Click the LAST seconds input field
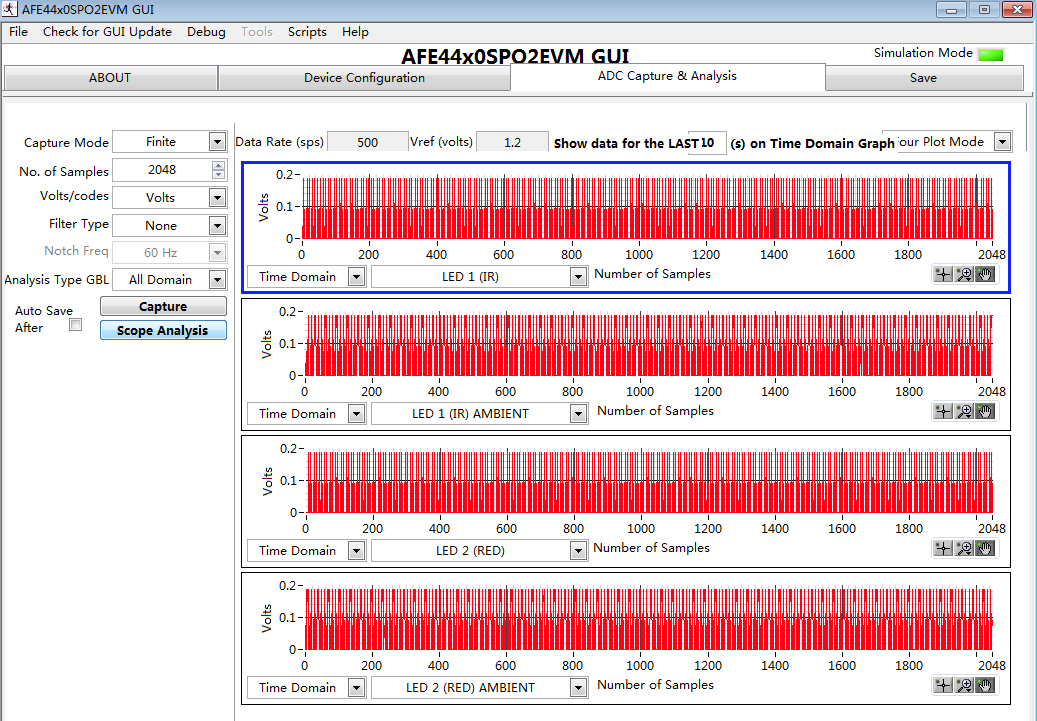 (707, 143)
